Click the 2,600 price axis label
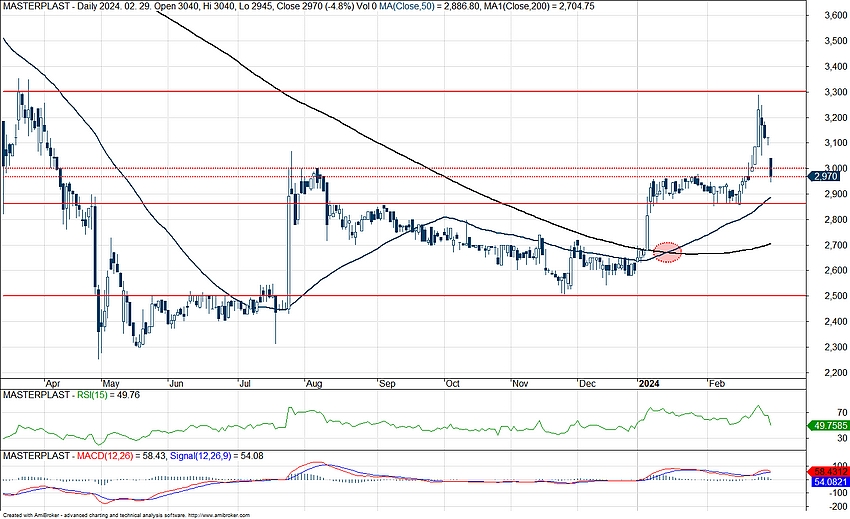The height and width of the screenshot is (519, 850). coord(834,270)
